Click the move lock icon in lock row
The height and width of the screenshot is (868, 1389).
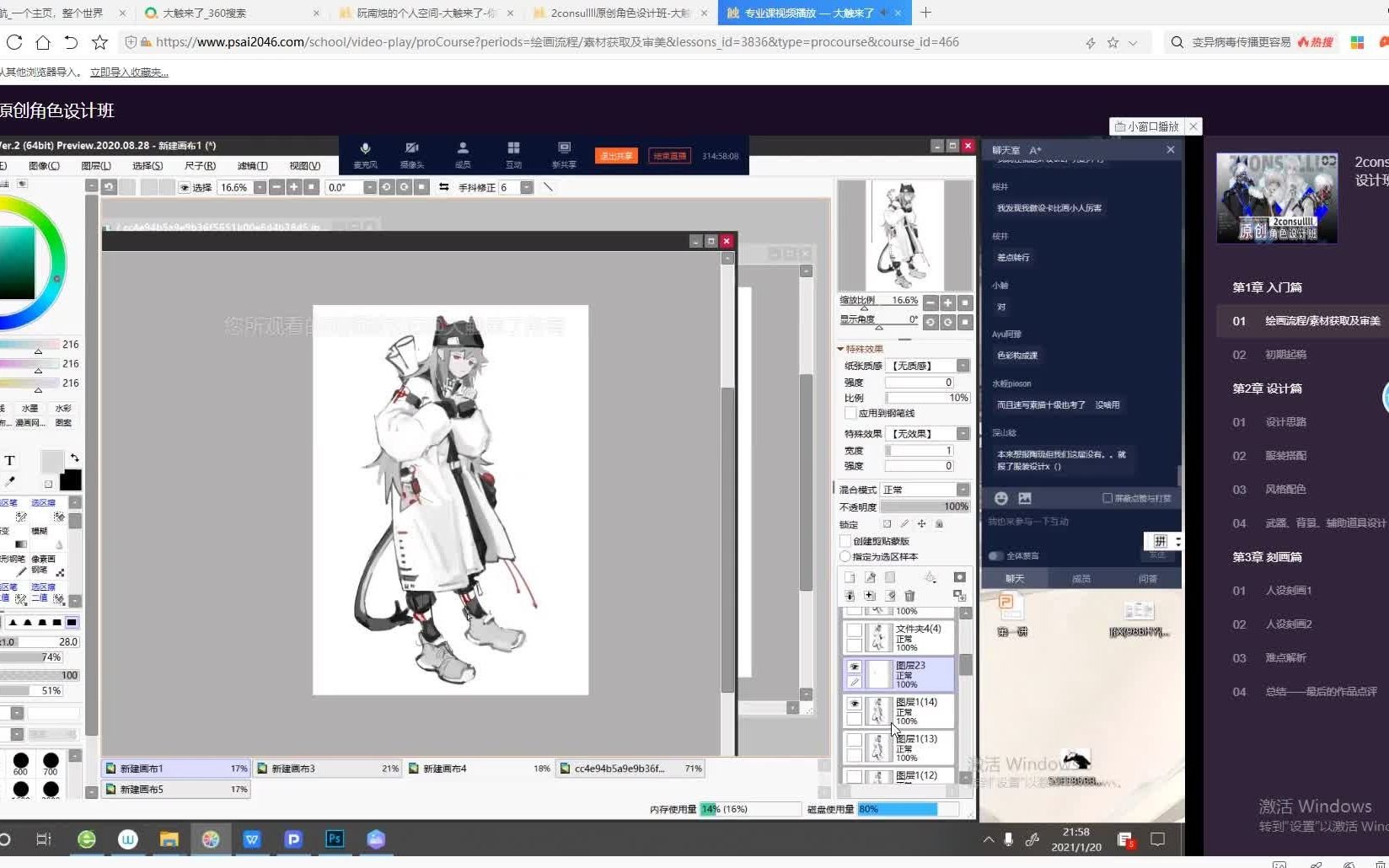pyautogui.click(x=921, y=524)
